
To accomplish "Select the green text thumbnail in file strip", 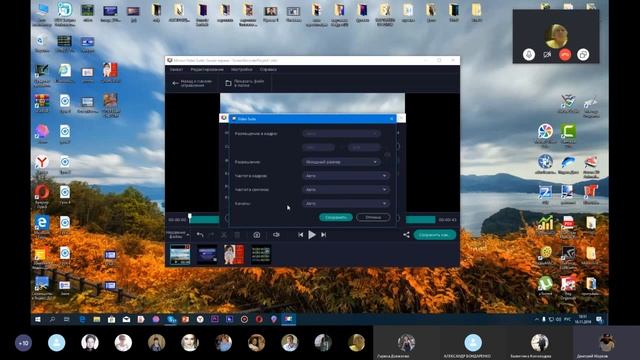I will (261, 254).
